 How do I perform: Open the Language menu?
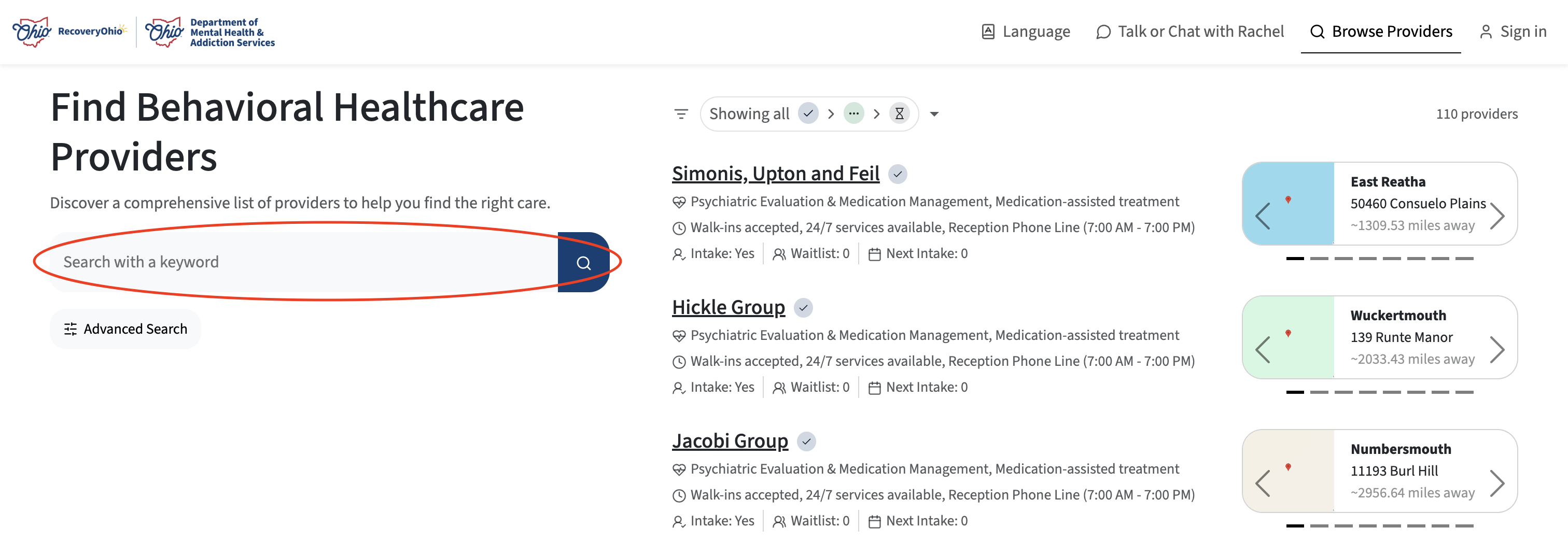click(x=1026, y=32)
